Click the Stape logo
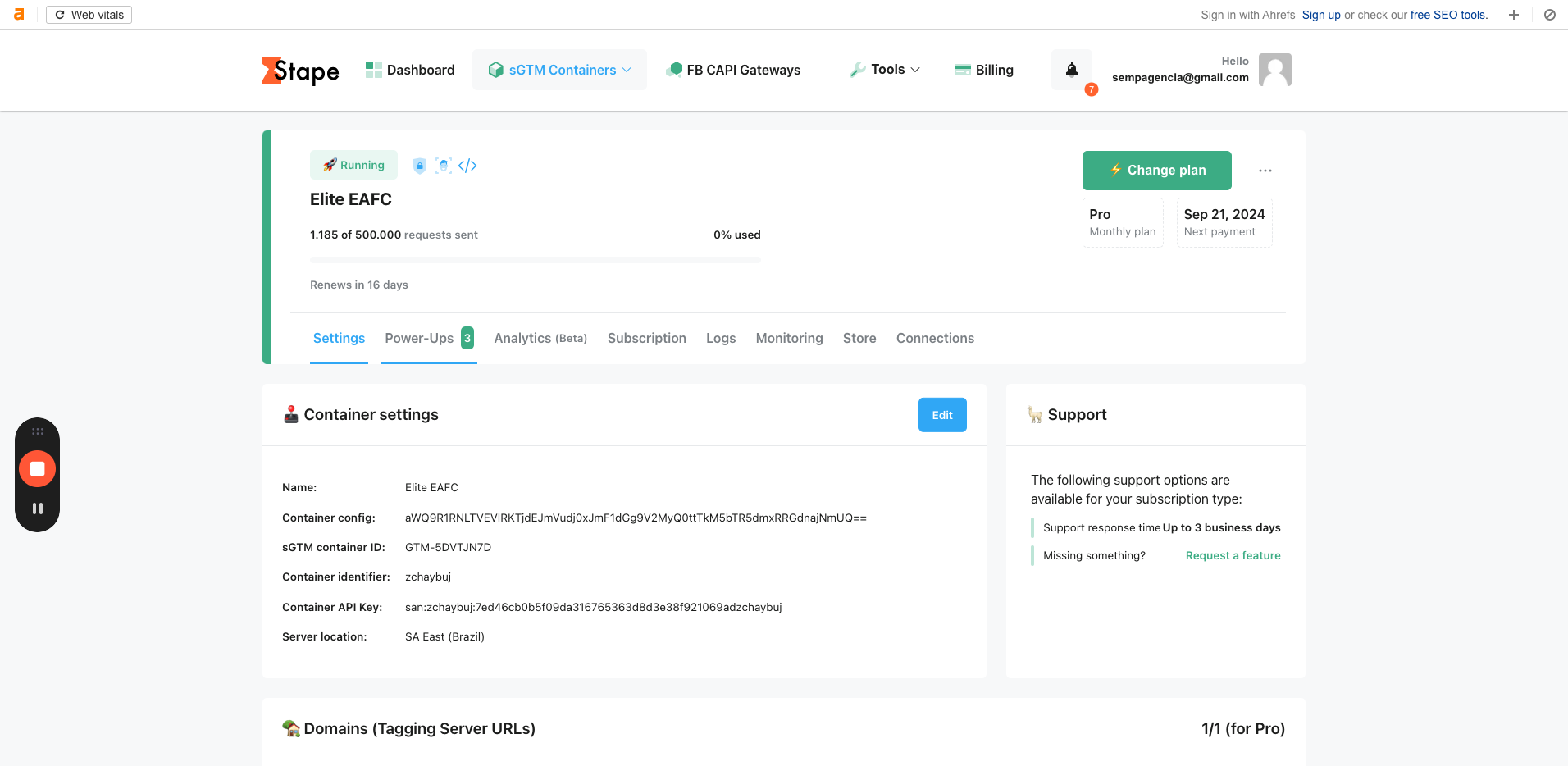This screenshot has width=1568, height=766. tap(301, 71)
